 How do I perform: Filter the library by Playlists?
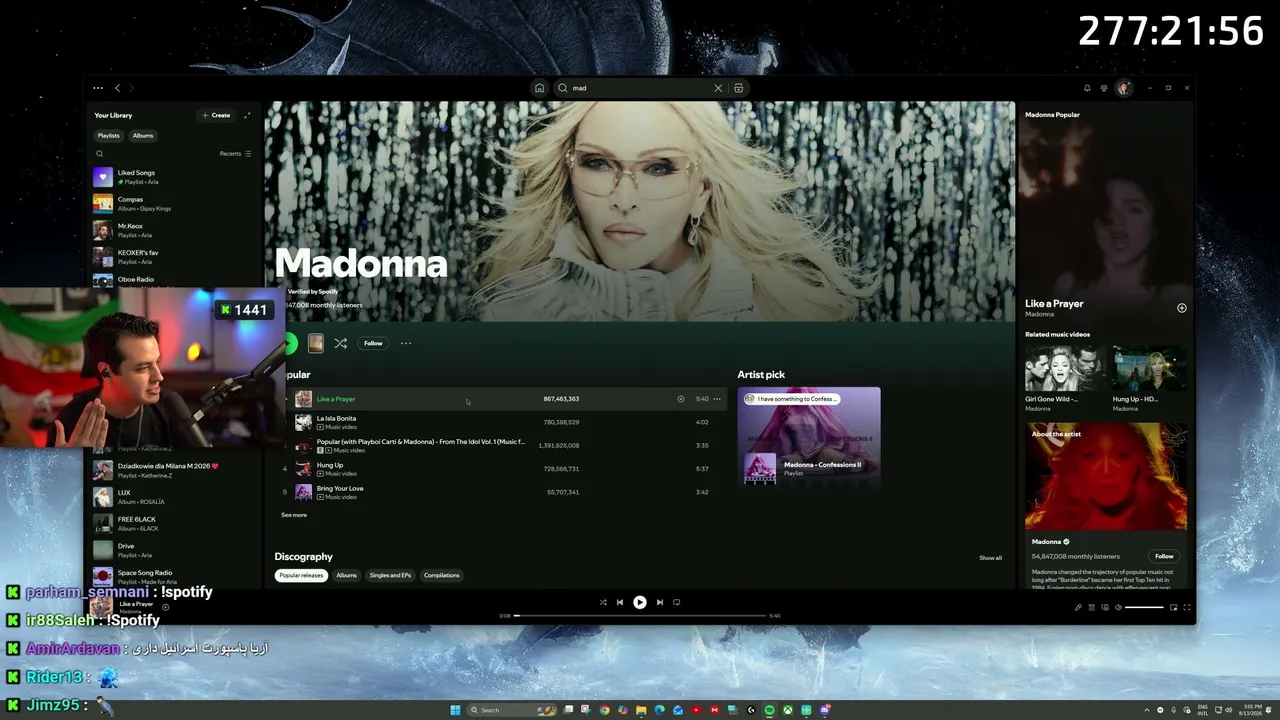point(108,136)
